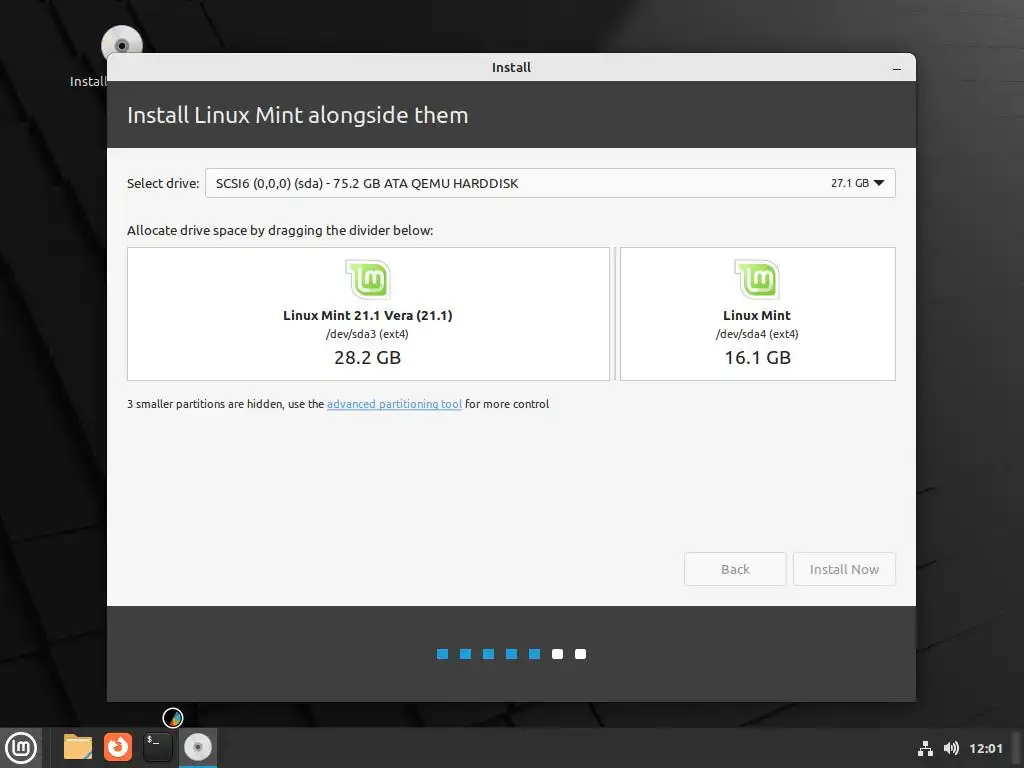Click the 28.2 GB size label

click(368, 358)
